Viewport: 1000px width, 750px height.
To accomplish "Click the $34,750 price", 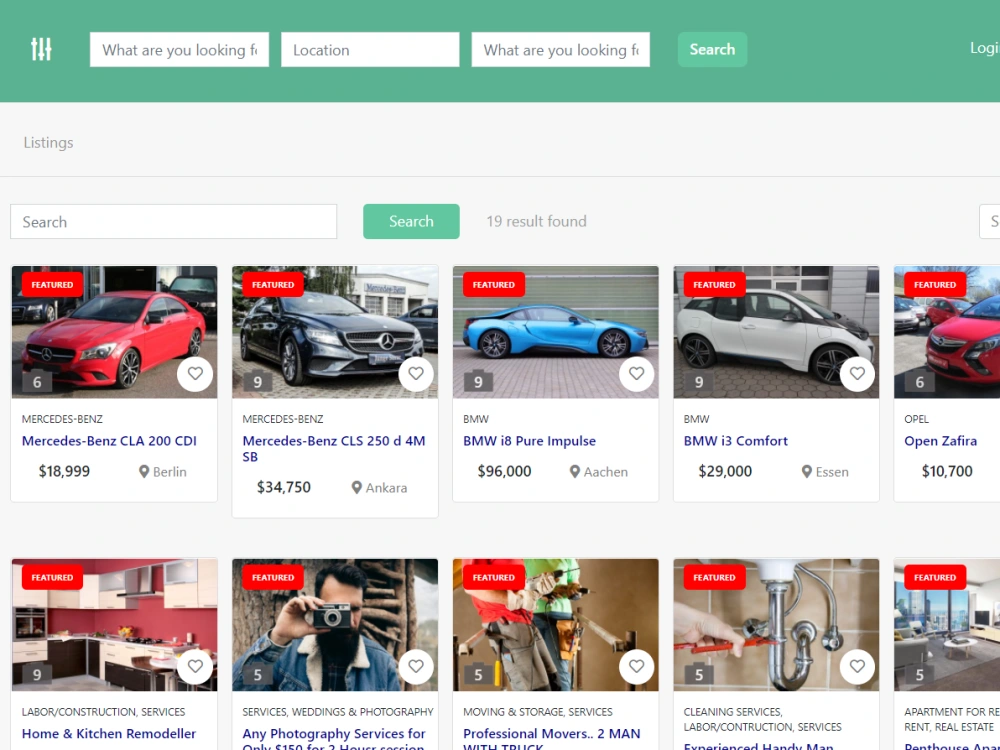I will (x=284, y=487).
